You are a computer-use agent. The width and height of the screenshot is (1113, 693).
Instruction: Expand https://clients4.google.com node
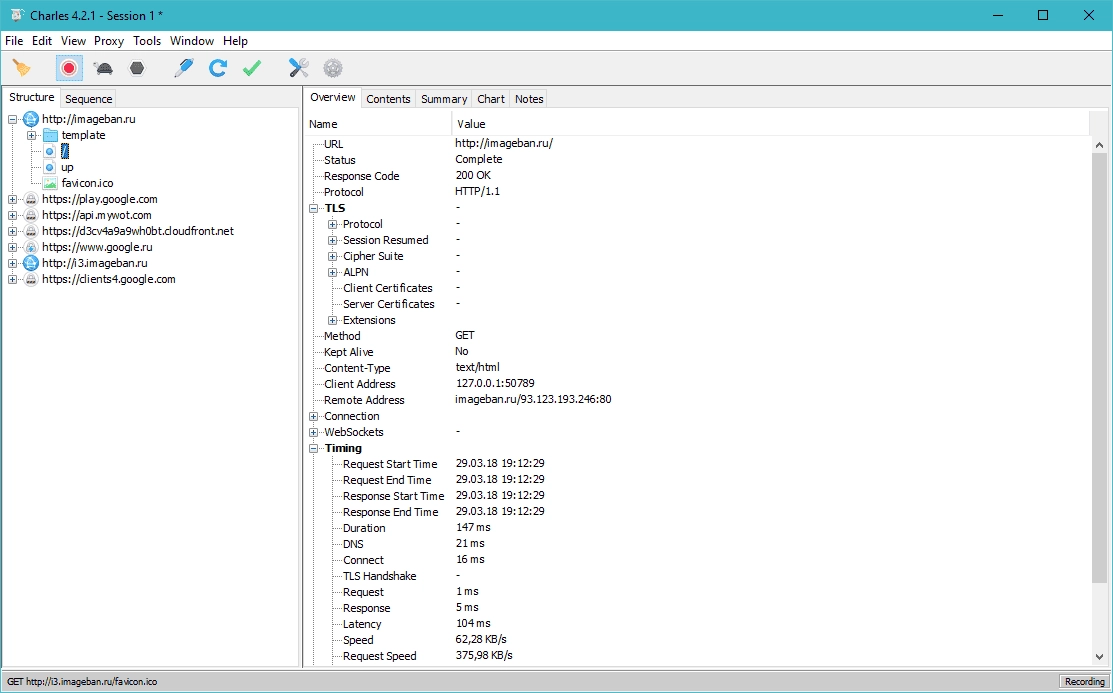pos(12,280)
